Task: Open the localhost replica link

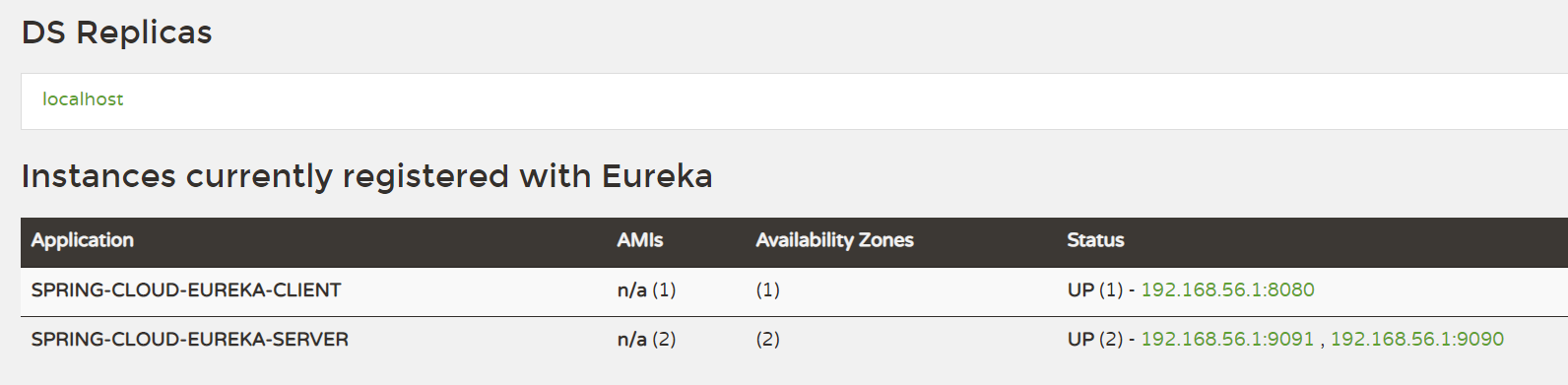Action: 83,99
